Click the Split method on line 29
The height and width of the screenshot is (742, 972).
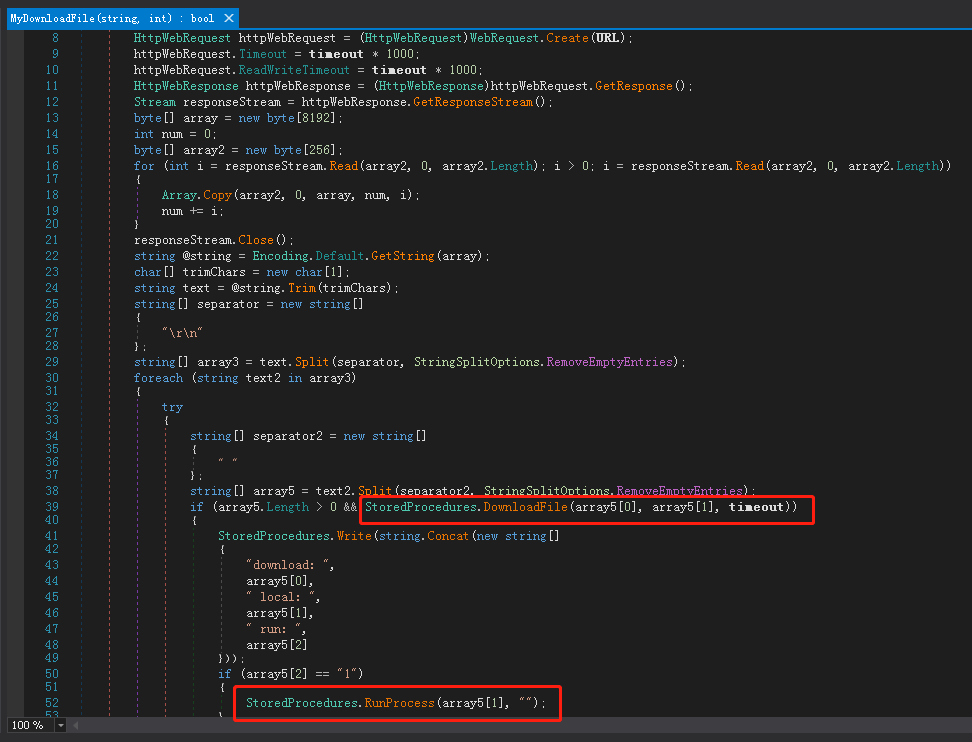tap(312, 362)
